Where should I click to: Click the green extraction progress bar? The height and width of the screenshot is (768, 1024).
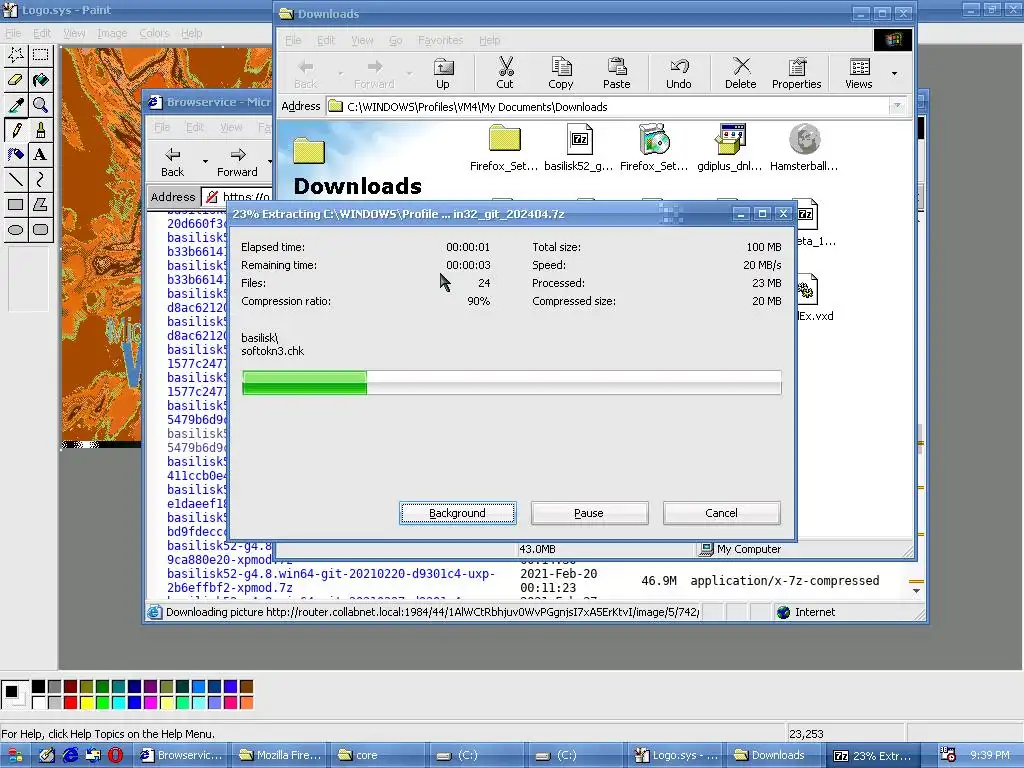pyautogui.click(x=511, y=383)
